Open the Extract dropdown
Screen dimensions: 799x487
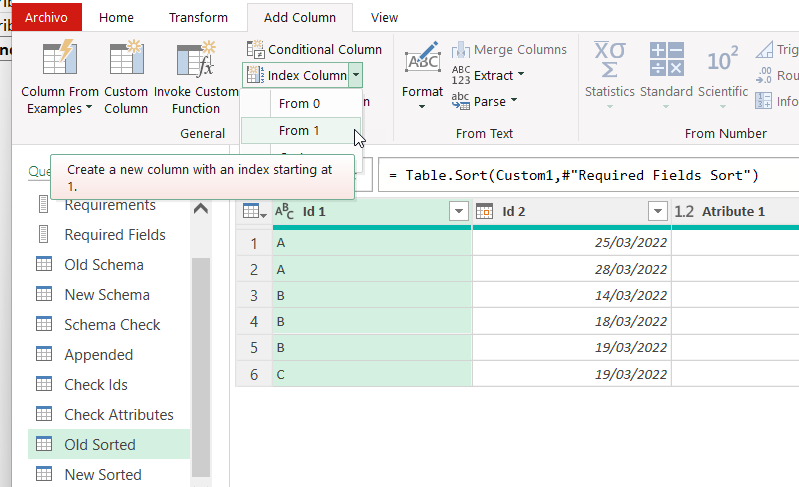click(488, 75)
